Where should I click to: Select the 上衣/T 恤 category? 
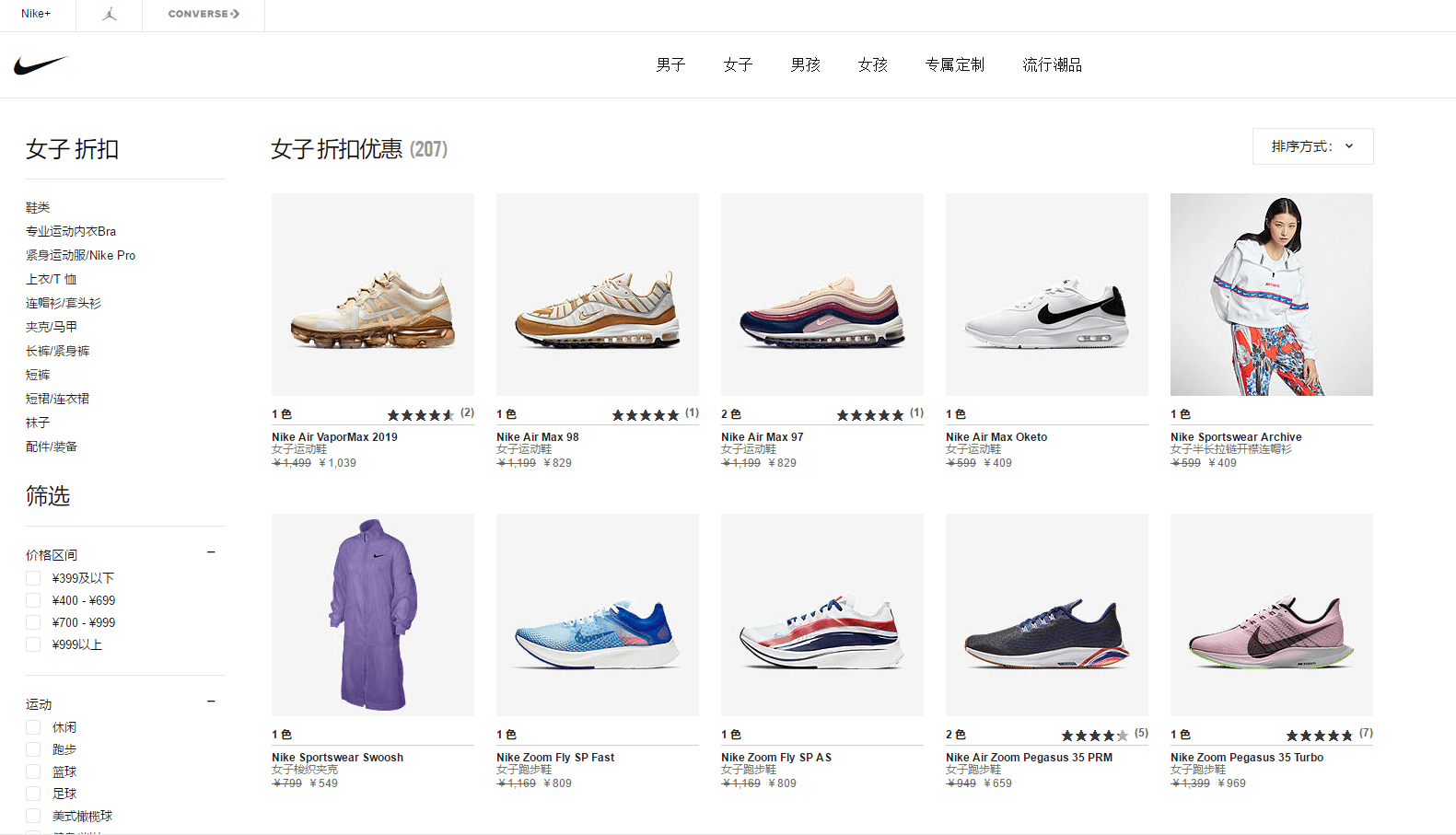point(51,279)
